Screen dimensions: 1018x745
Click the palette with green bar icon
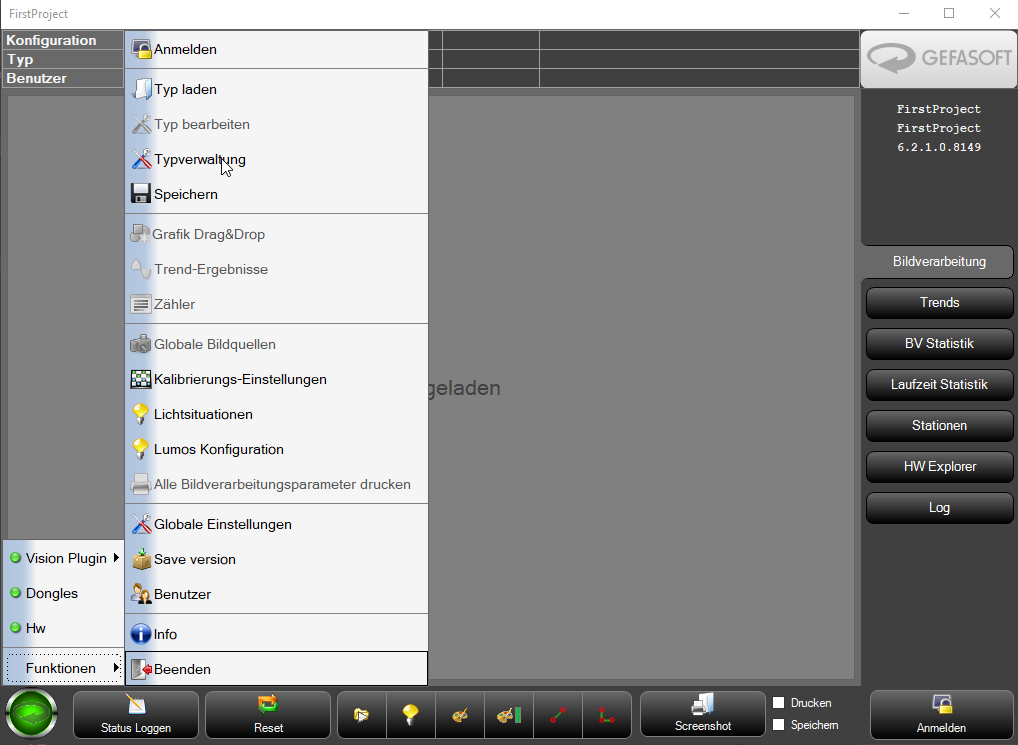[509, 714]
